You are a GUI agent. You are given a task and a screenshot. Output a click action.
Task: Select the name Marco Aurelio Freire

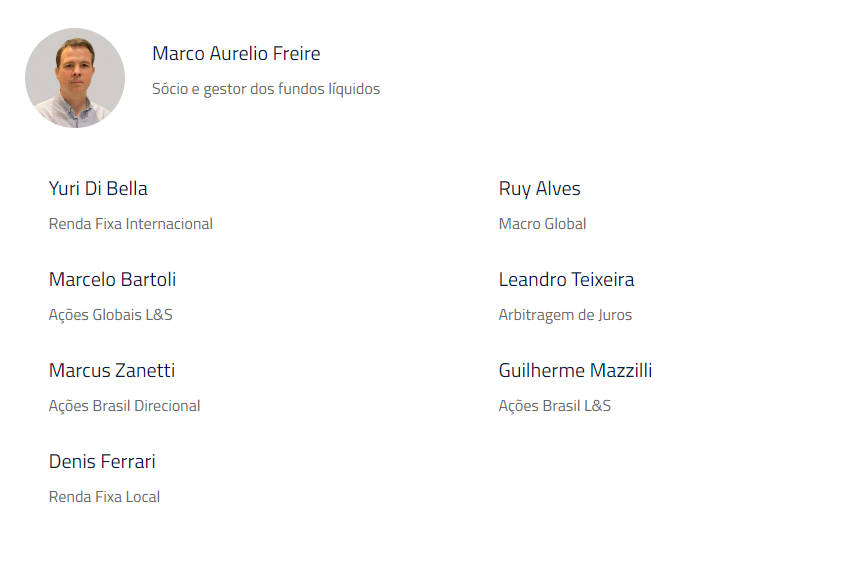(x=236, y=53)
